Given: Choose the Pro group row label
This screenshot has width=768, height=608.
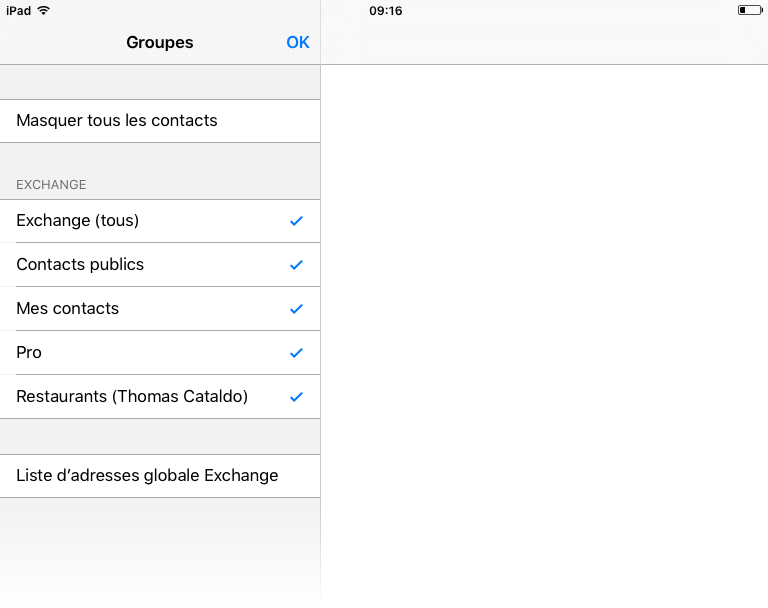Looking at the screenshot, I should pyautogui.click(x=29, y=353).
